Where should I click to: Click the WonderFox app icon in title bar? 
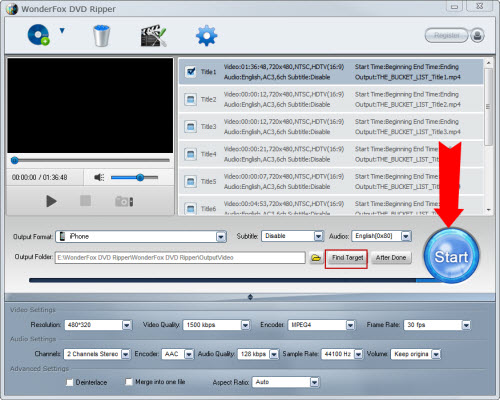12,9
